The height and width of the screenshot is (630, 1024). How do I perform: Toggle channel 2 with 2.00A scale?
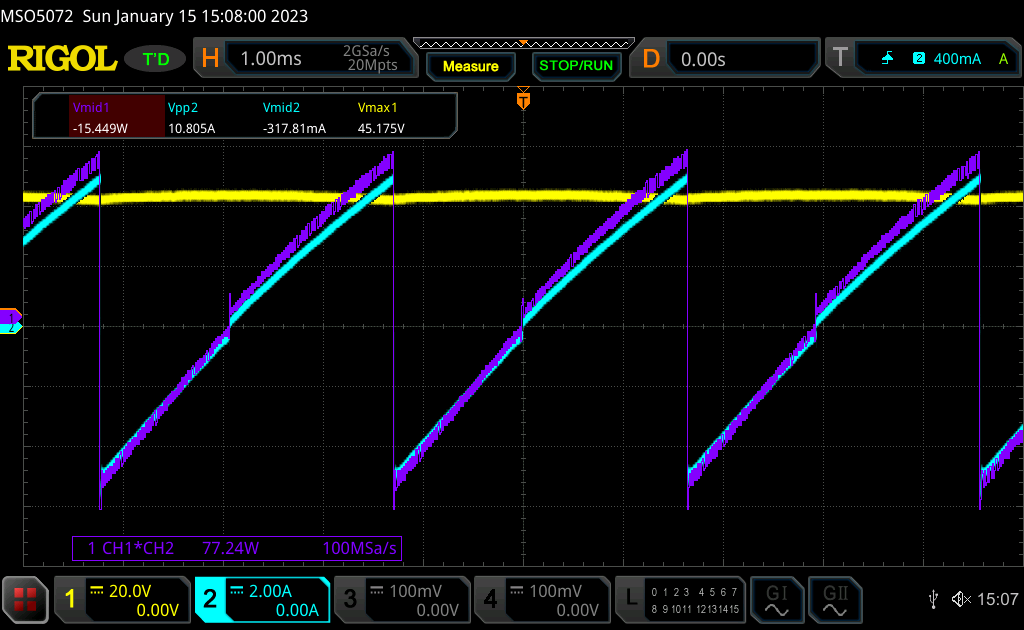pos(262,599)
